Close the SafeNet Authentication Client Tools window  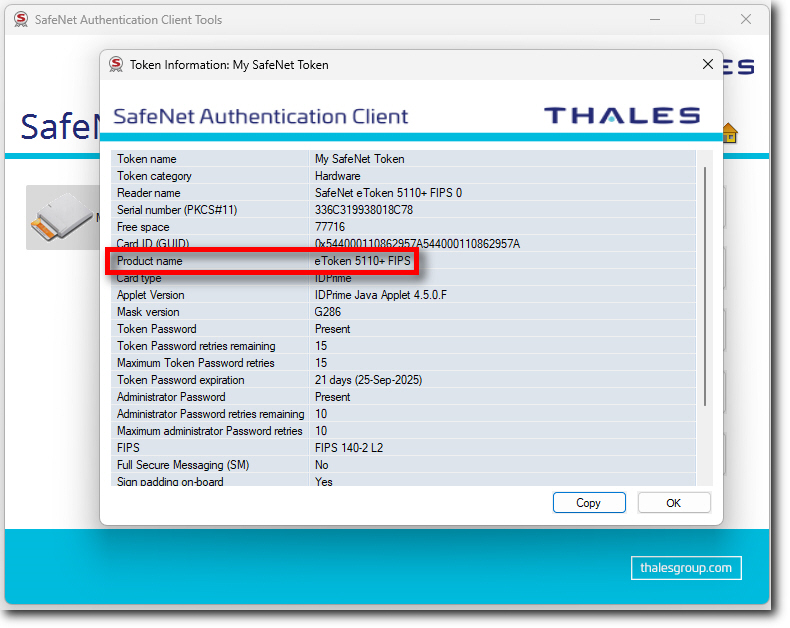click(746, 19)
